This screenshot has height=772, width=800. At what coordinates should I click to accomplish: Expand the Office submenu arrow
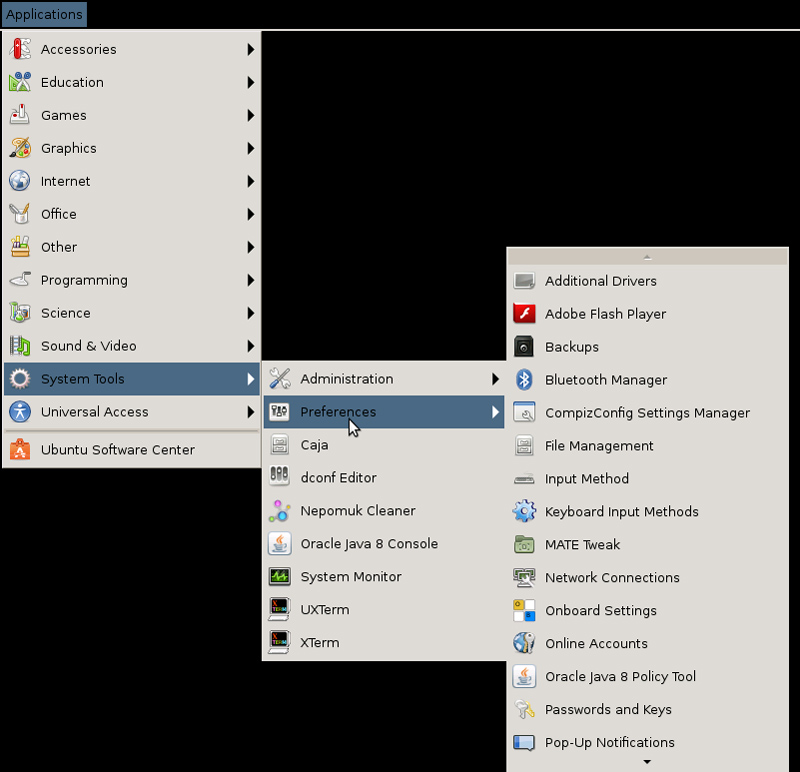click(x=251, y=214)
